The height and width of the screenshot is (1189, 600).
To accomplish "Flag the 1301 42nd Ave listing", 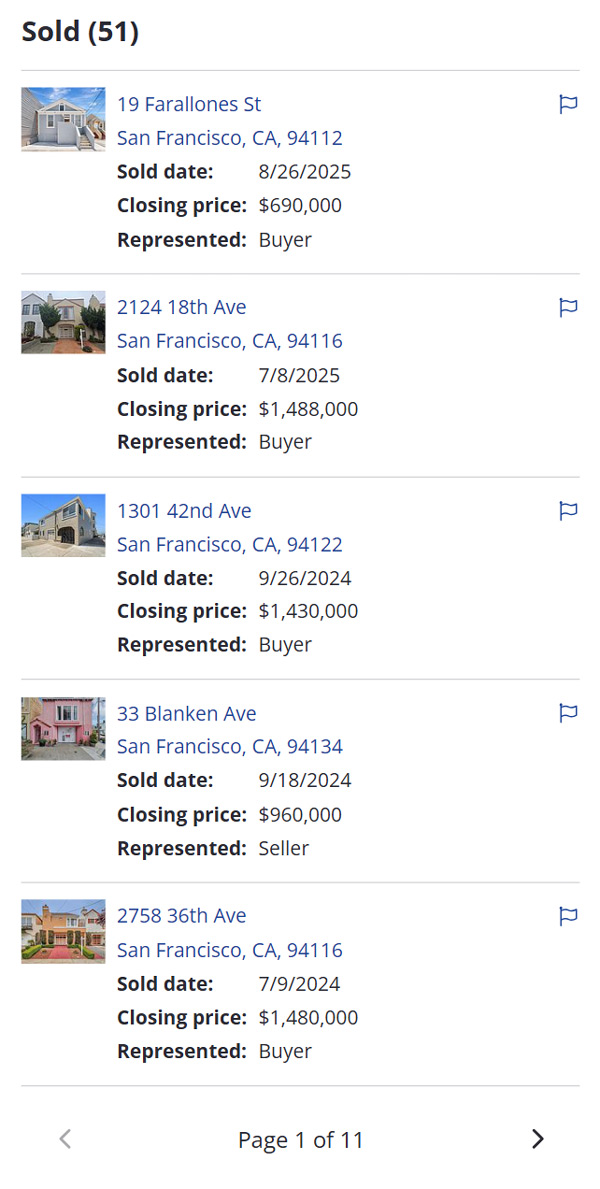I will tap(568, 511).
